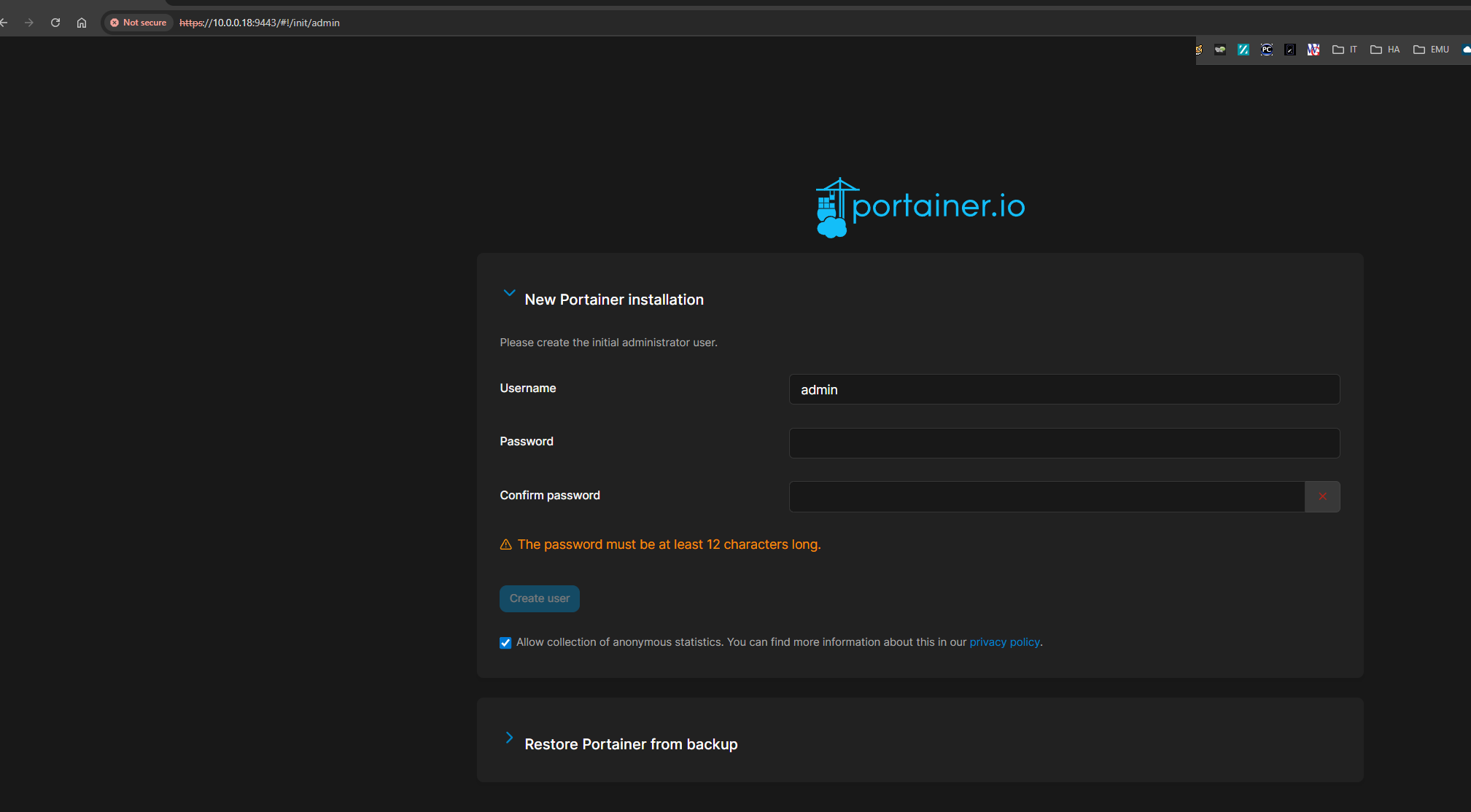
Task: Click the Not secure site badge
Action: [x=139, y=23]
